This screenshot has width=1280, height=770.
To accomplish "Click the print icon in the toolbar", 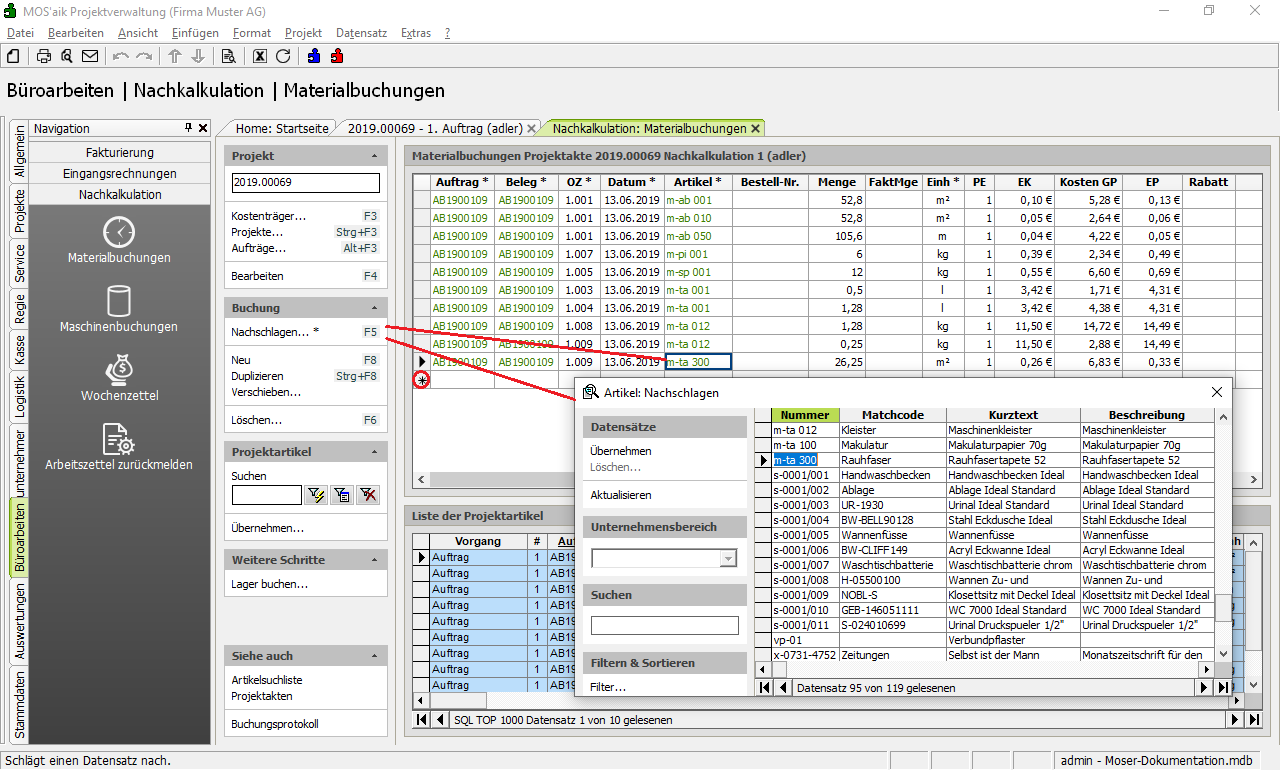I will [x=44, y=56].
